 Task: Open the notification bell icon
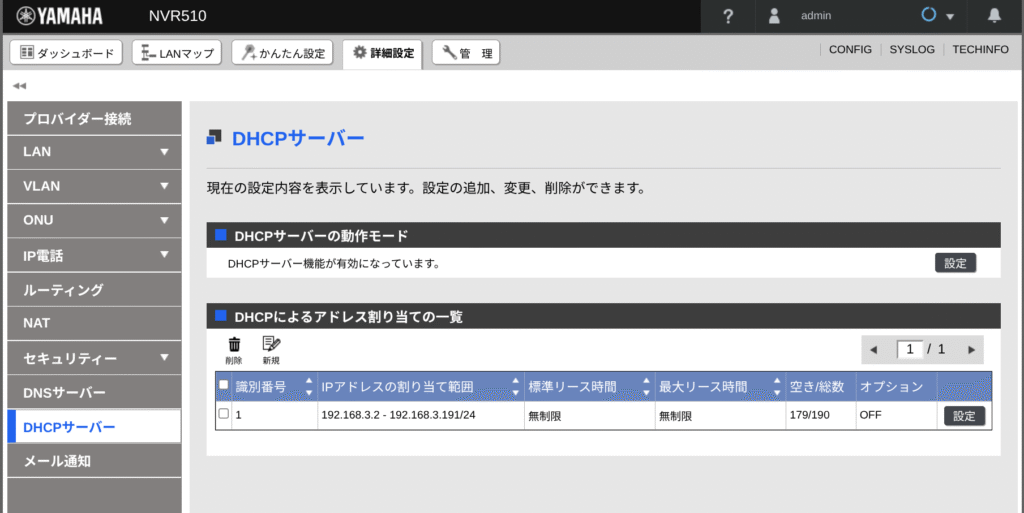point(993,16)
